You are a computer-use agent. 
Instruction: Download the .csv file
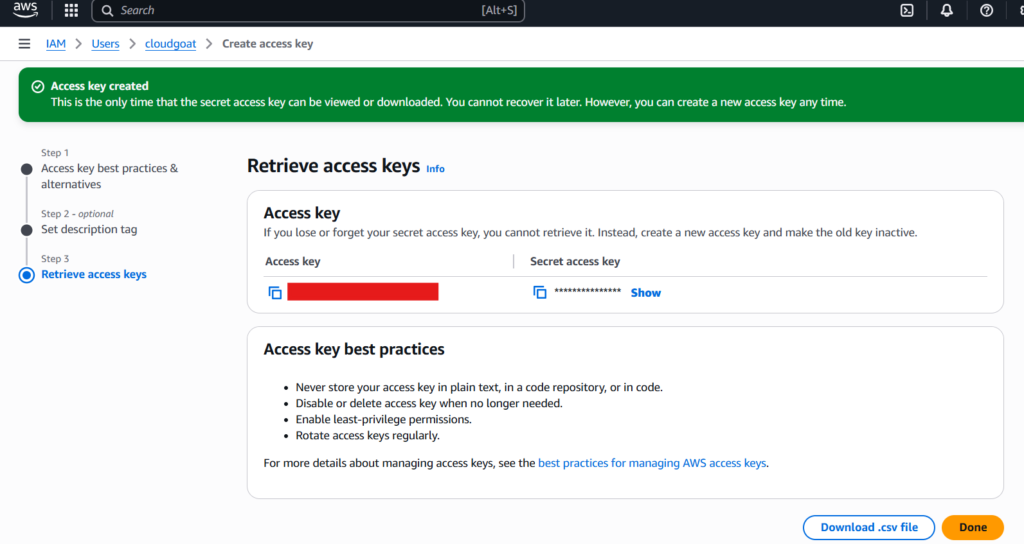[x=869, y=527]
